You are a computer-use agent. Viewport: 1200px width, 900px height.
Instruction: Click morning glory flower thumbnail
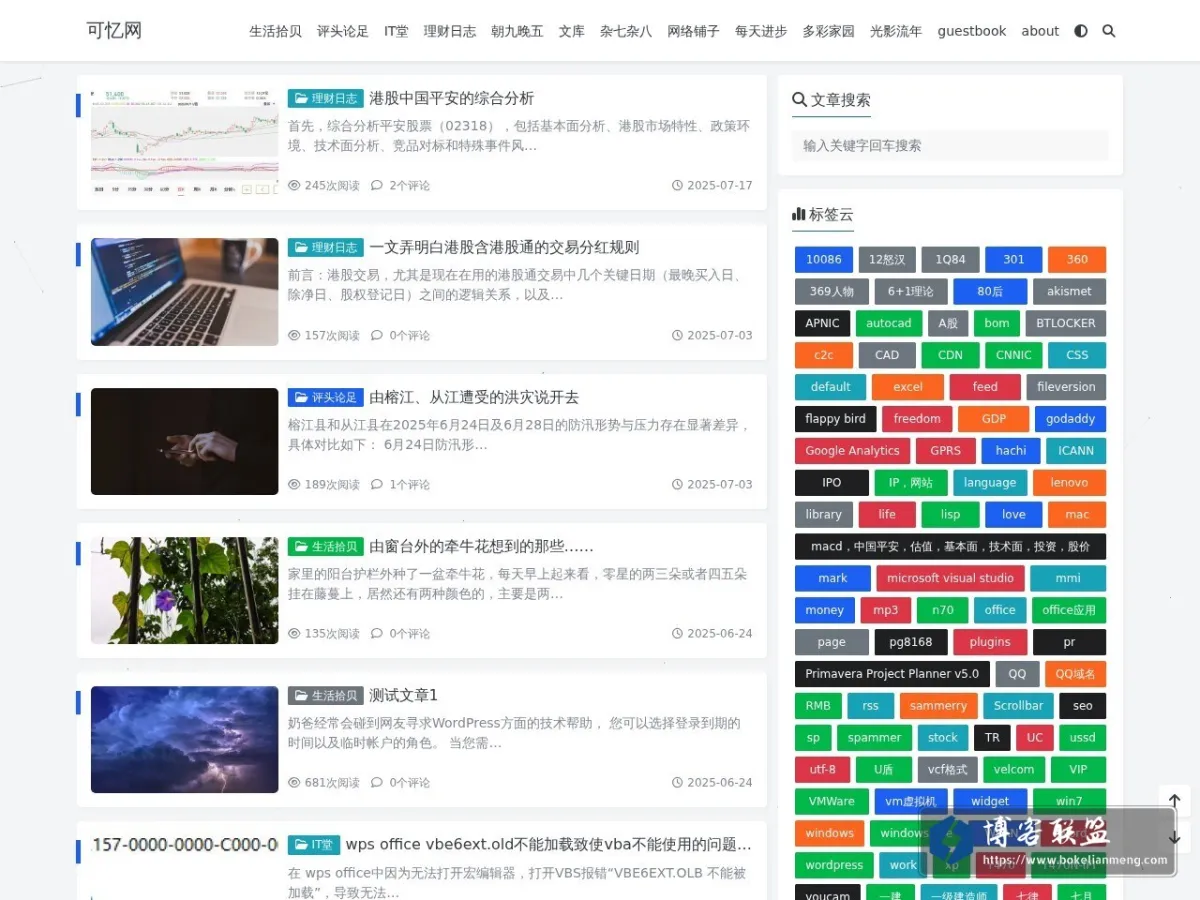click(x=185, y=590)
